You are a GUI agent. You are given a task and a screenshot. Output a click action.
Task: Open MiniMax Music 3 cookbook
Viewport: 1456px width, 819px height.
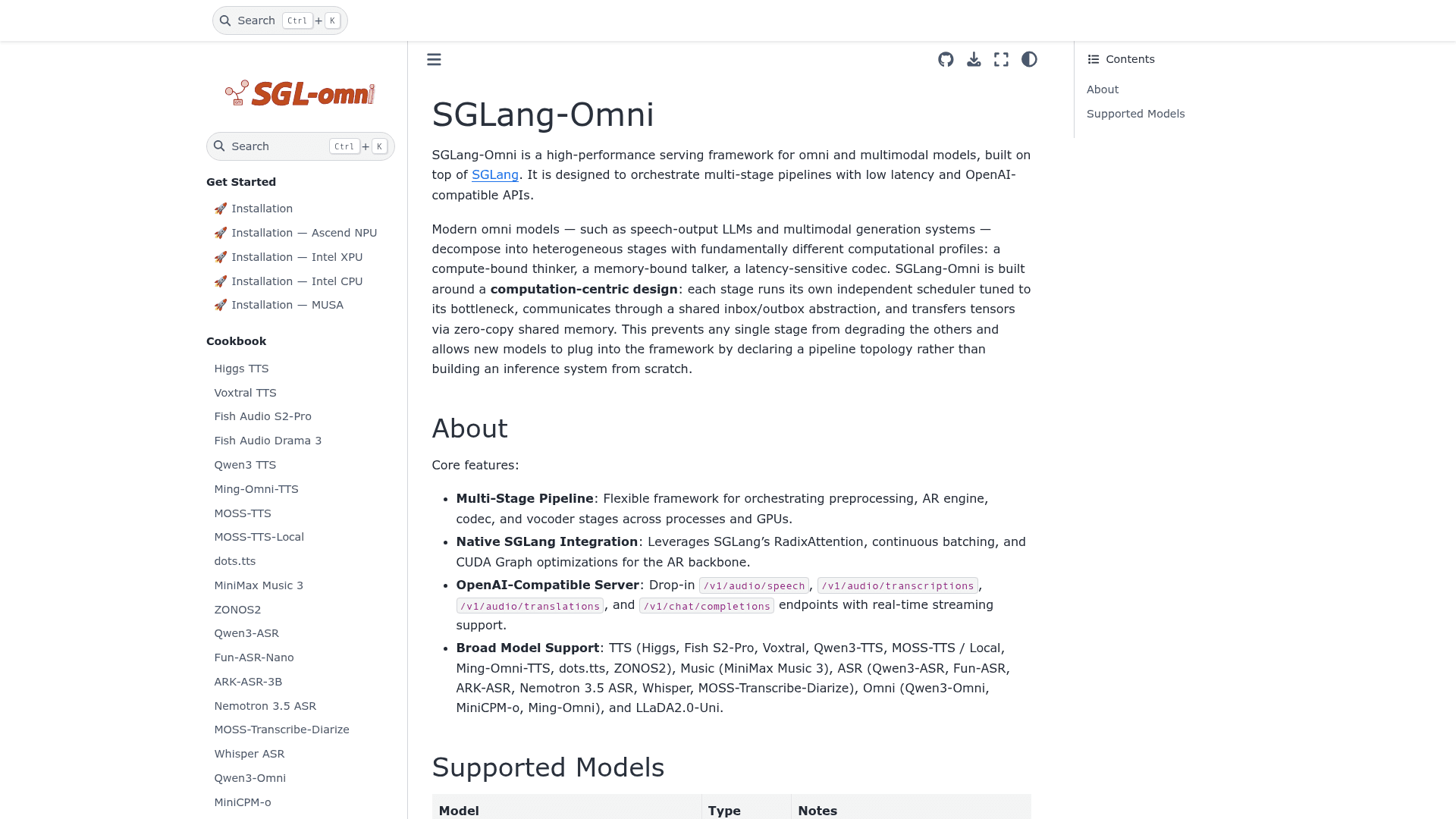pos(259,585)
